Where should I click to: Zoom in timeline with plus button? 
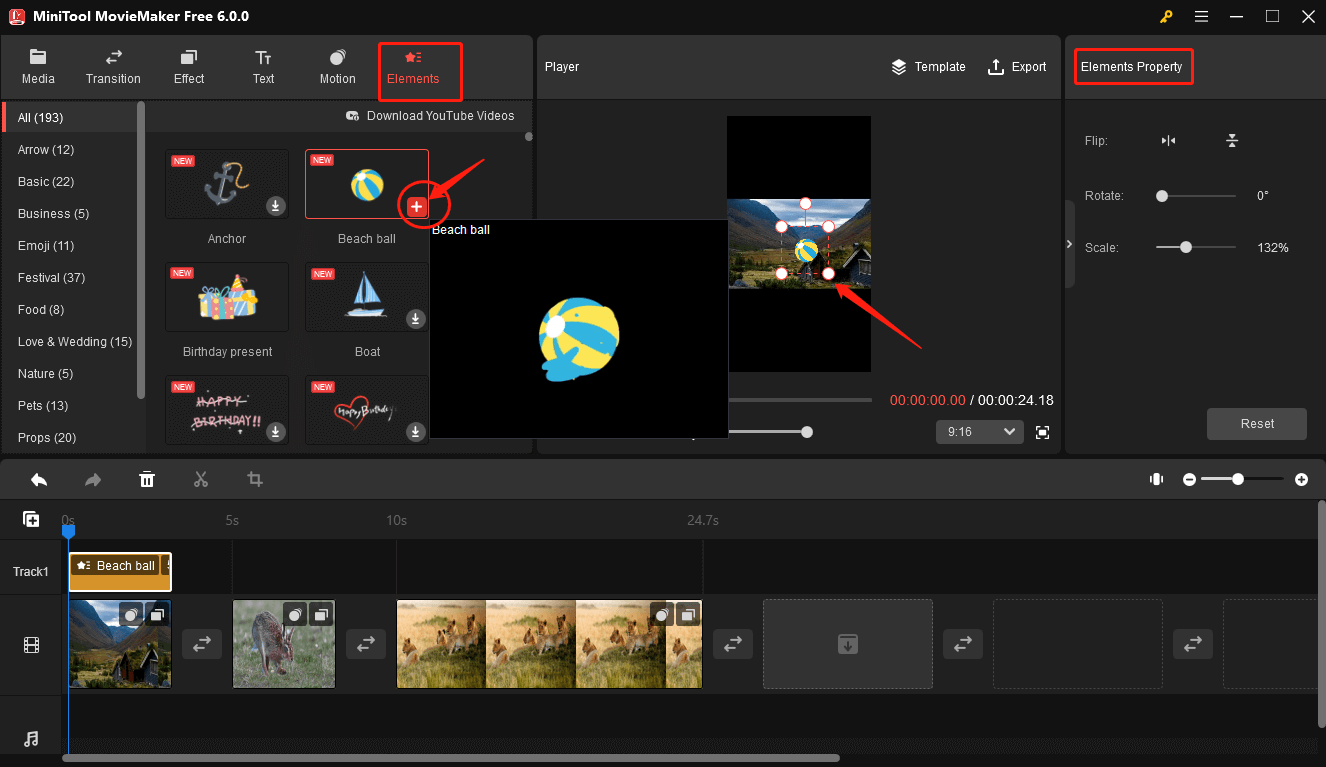[1301, 480]
